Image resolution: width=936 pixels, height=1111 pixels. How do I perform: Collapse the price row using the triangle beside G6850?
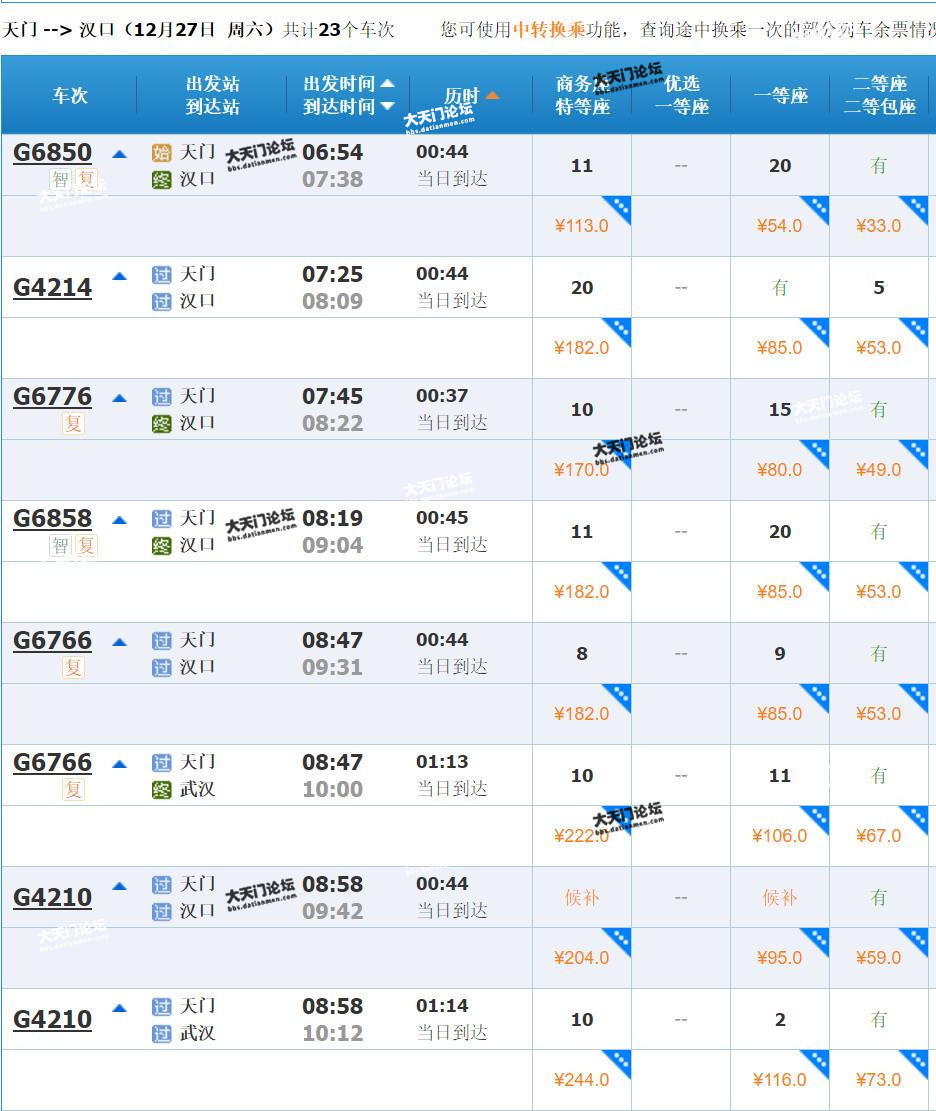tap(120, 154)
